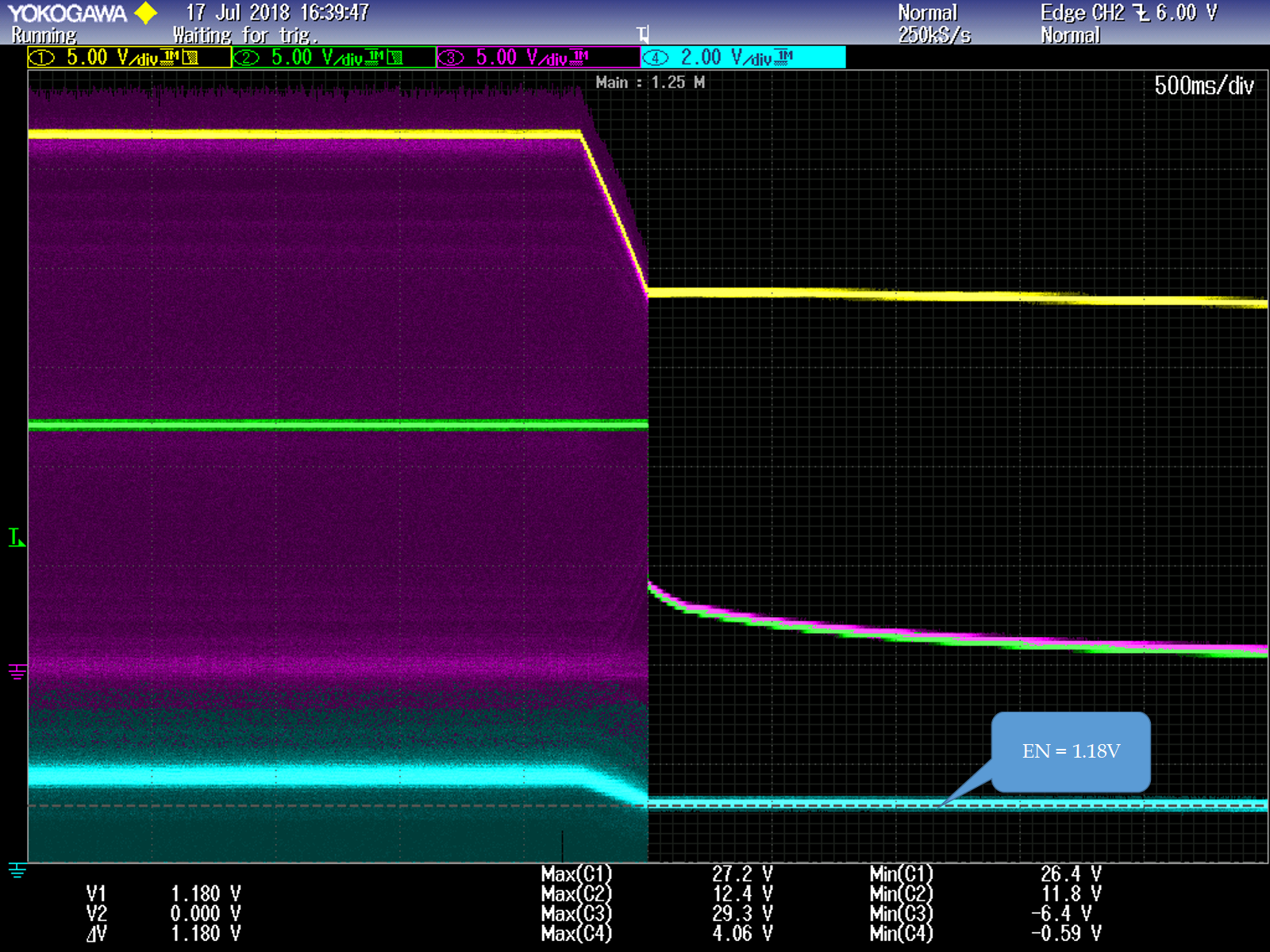Click the 500ms/div timebase readout
The image size is (1270, 952).
tap(1203, 86)
